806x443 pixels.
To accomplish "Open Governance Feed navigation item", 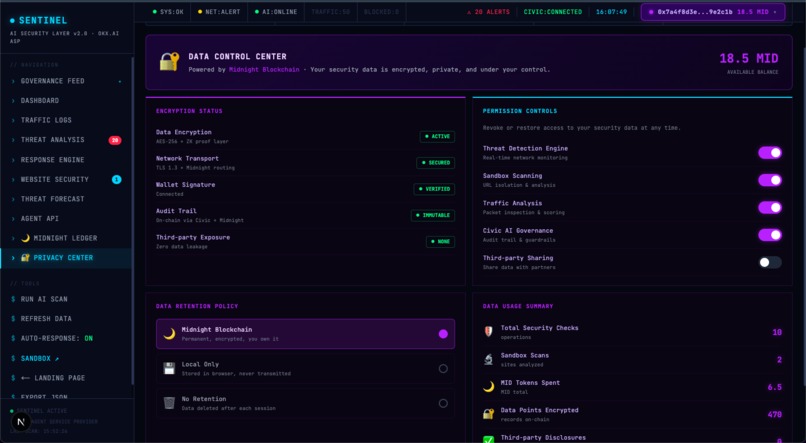I will tap(66, 81).
